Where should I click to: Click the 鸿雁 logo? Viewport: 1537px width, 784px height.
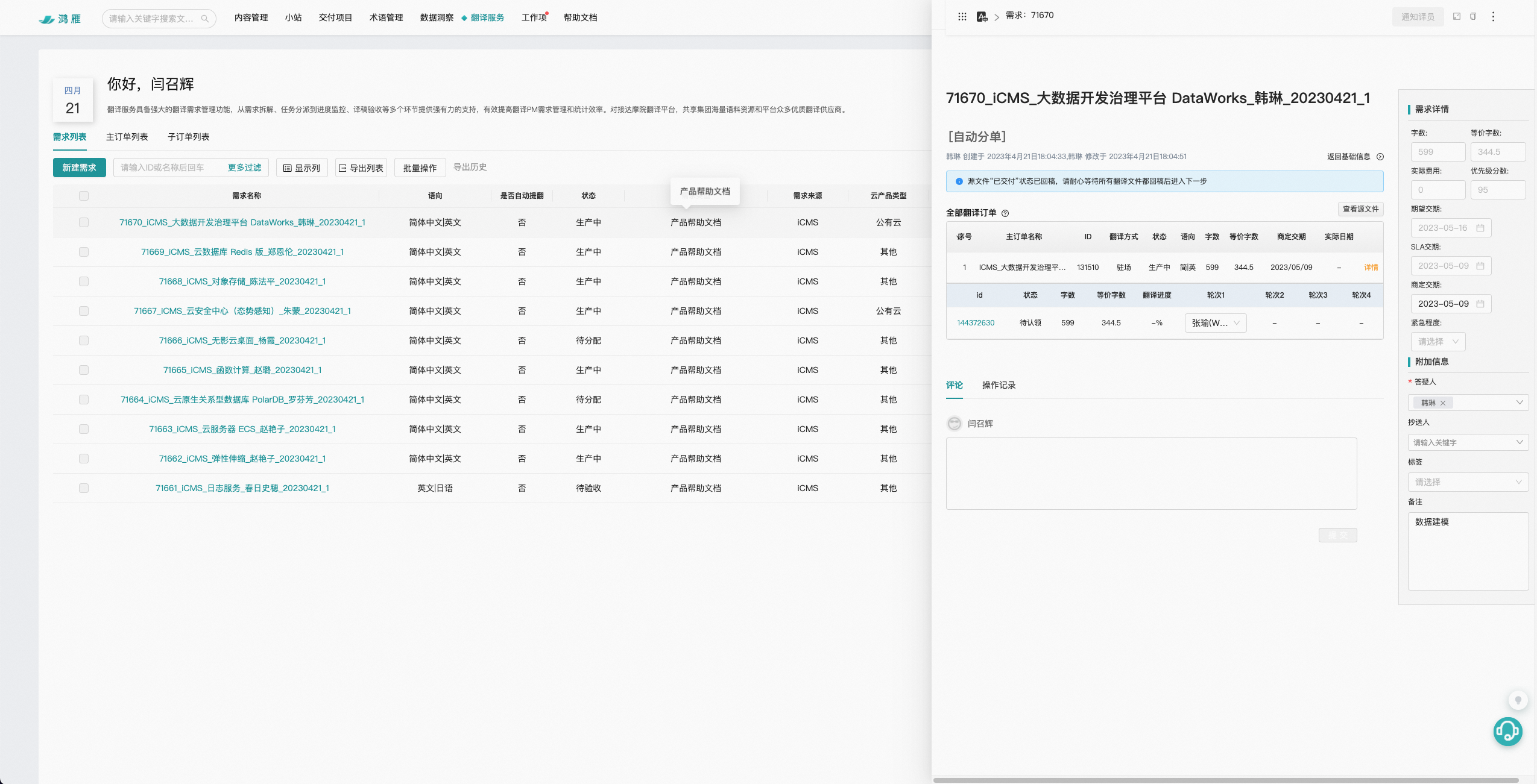pyautogui.click(x=60, y=19)
